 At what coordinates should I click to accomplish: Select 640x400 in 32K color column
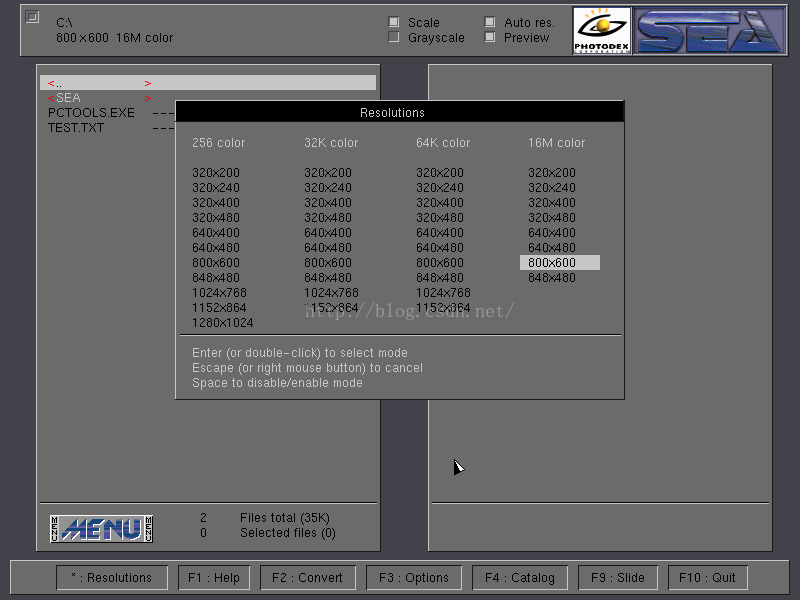point(328,233)
